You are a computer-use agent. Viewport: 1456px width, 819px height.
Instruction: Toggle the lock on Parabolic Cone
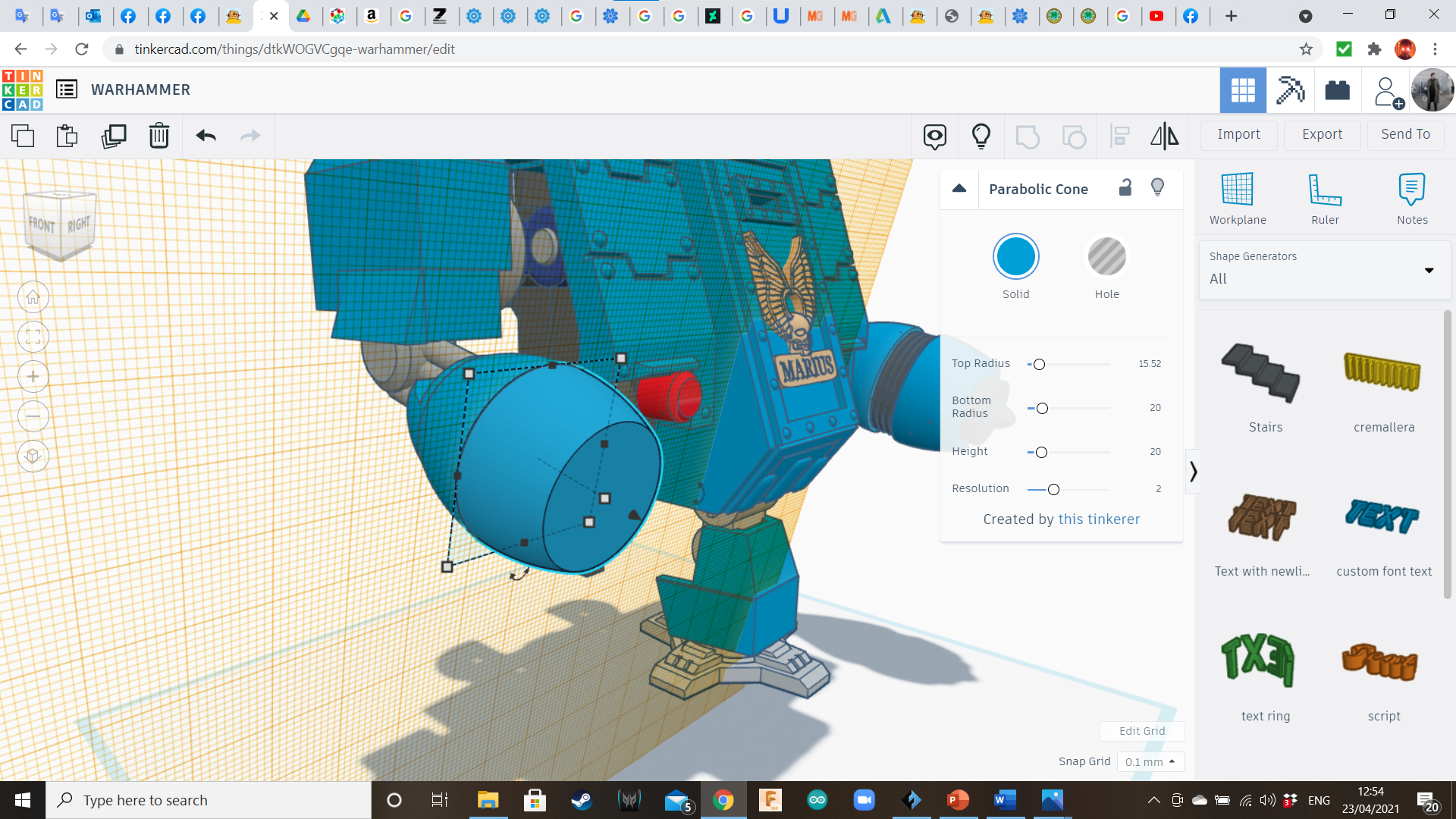pyautogui.click(x=1125, y=187)
